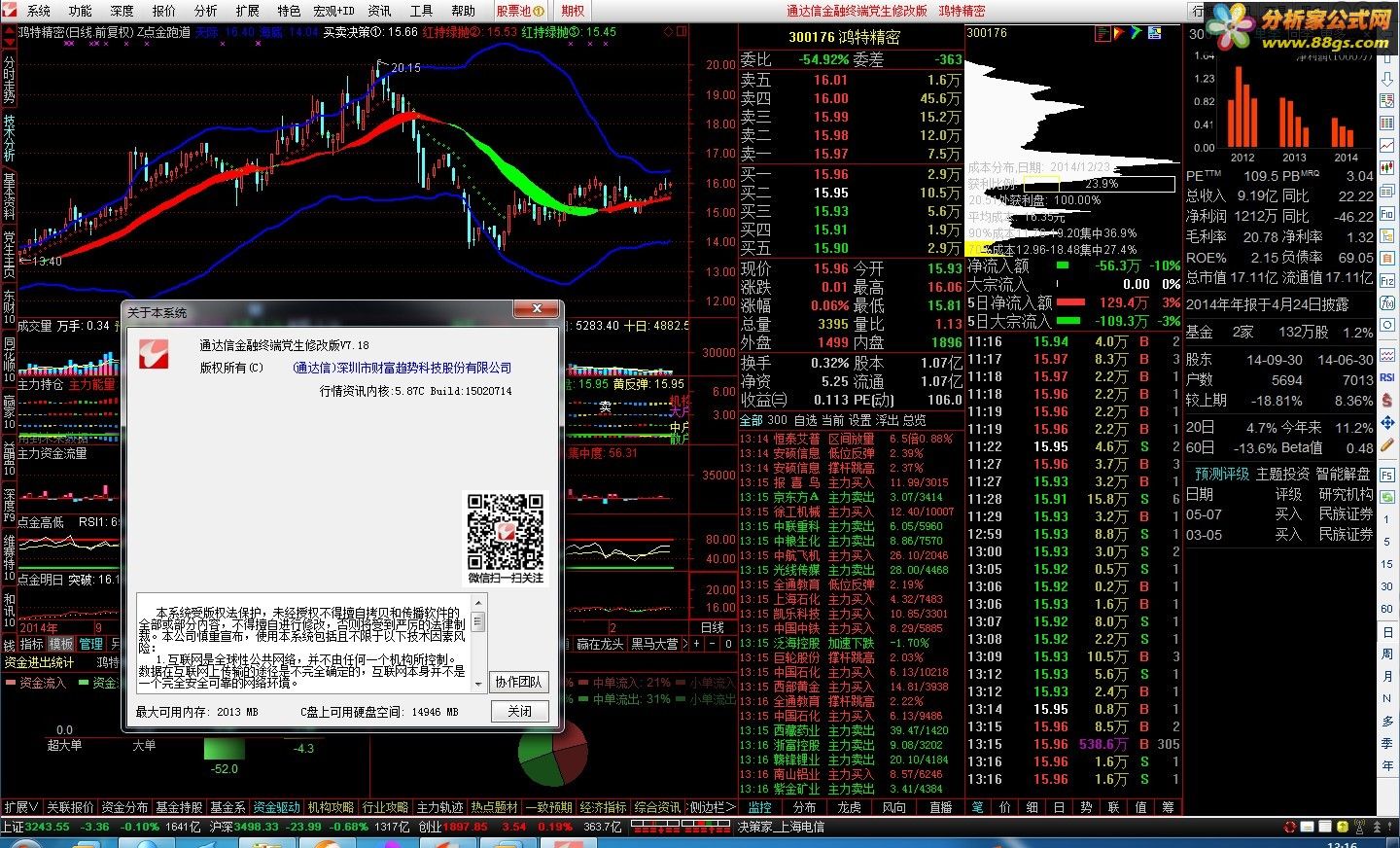Click the down-arrow icon in right sidebar
Screen dimensions: 1400x848
(x=1387, y=79)
